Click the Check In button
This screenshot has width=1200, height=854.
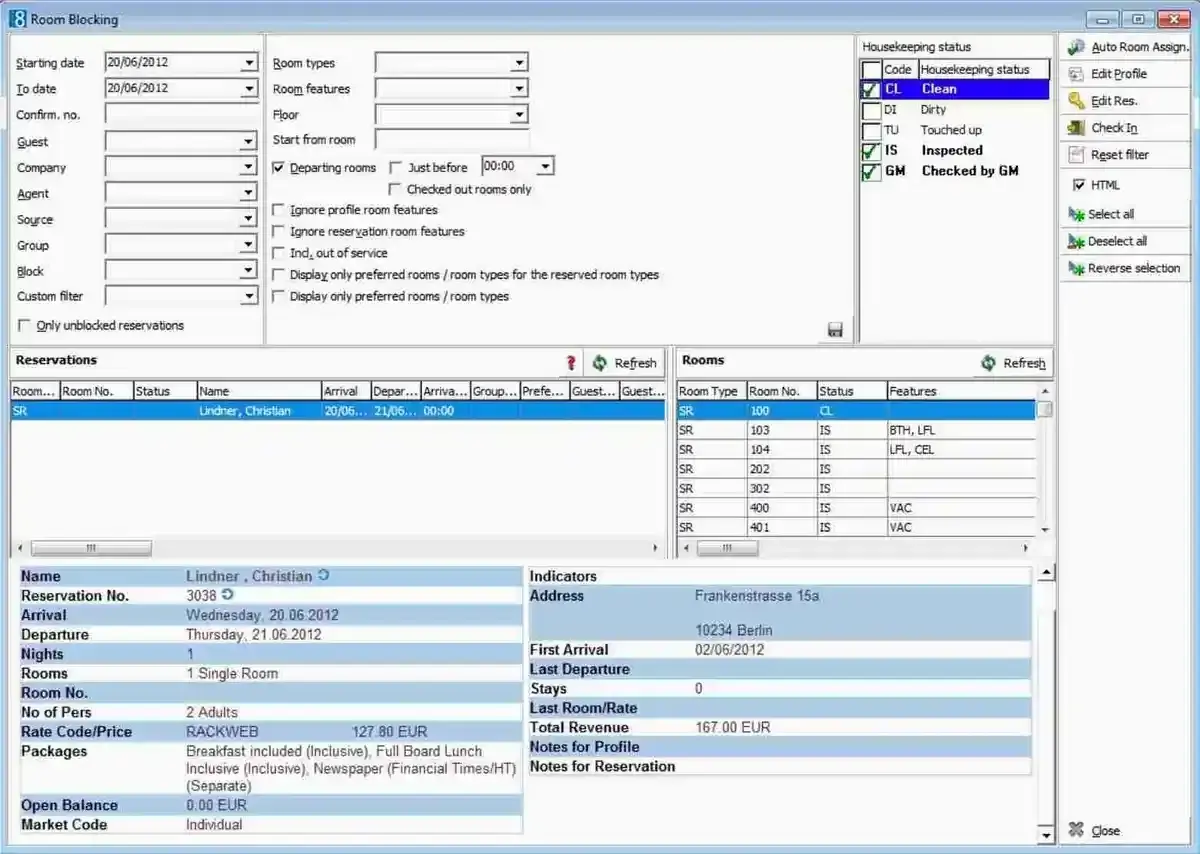[x=1125, y=128]
